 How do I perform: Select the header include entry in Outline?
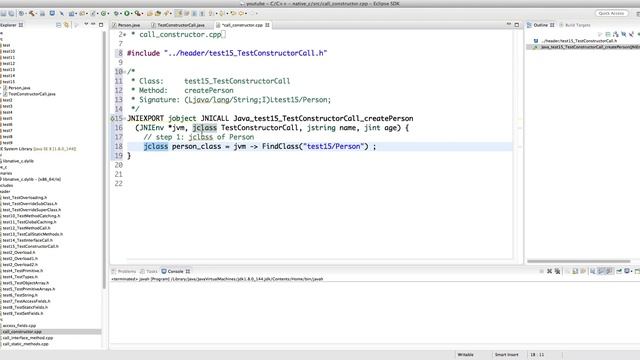579,41
